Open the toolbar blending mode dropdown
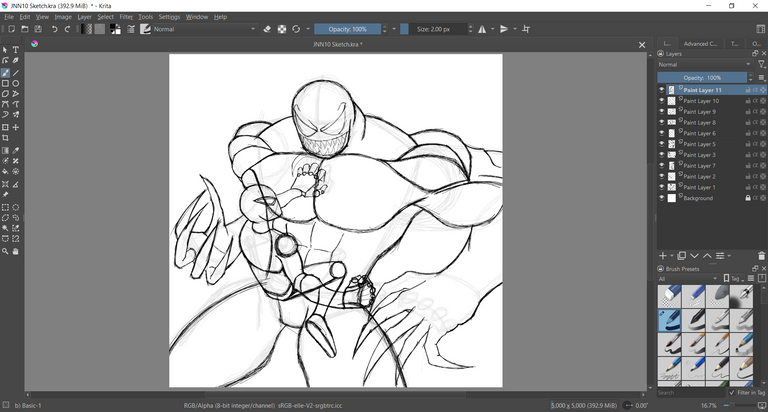 [205, 29]
